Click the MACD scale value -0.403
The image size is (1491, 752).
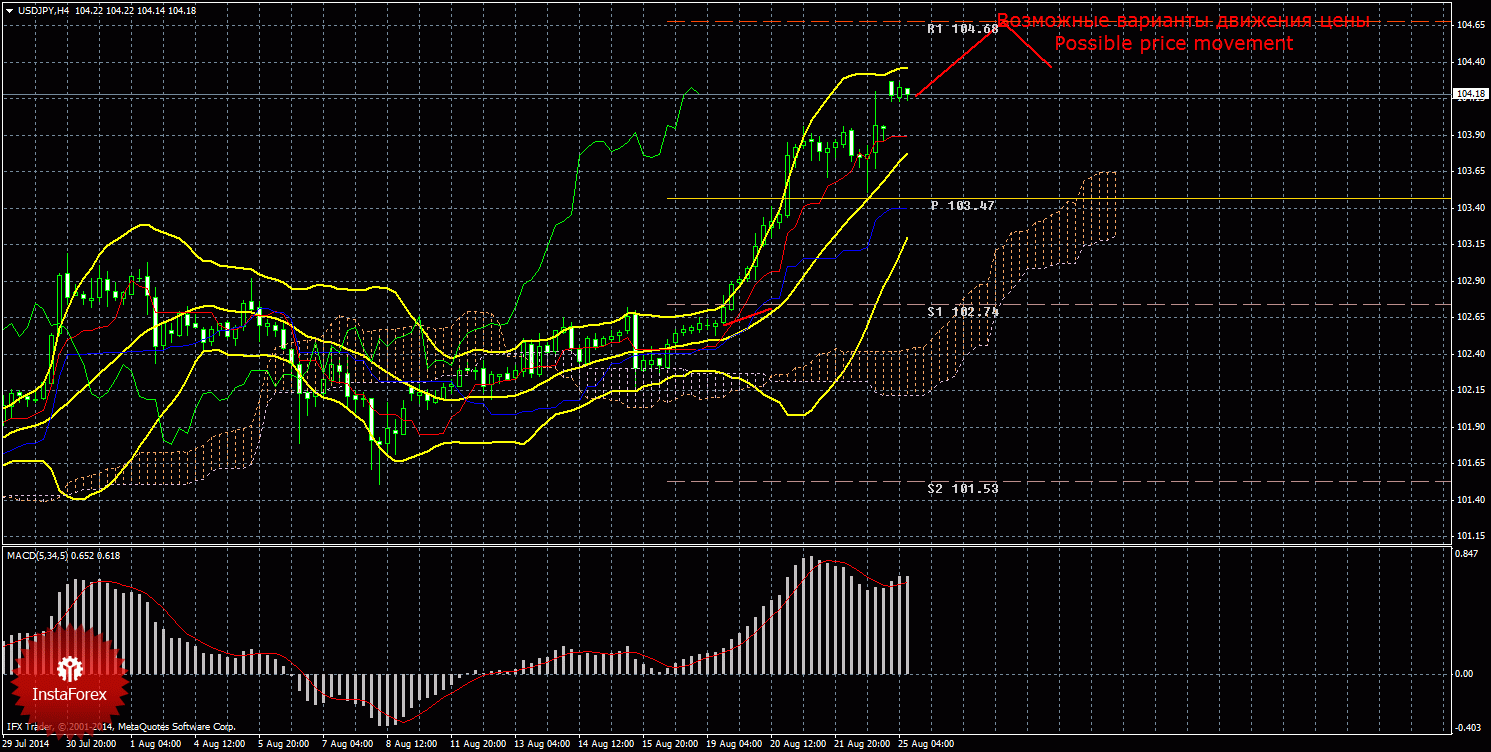(x=1469, y=727)
